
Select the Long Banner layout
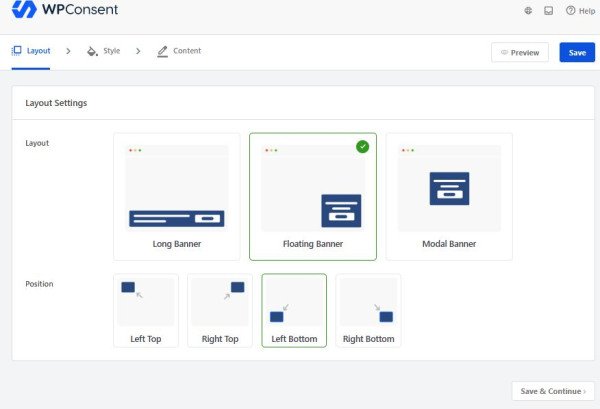click(177, 197)
